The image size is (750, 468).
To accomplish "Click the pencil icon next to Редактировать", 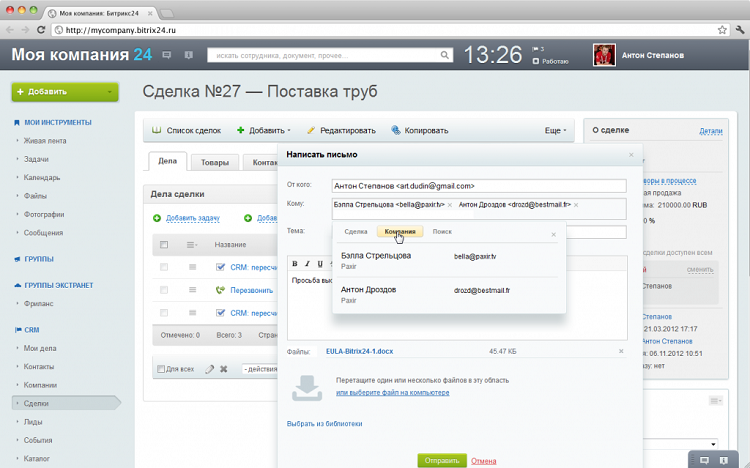I will 311,130.
